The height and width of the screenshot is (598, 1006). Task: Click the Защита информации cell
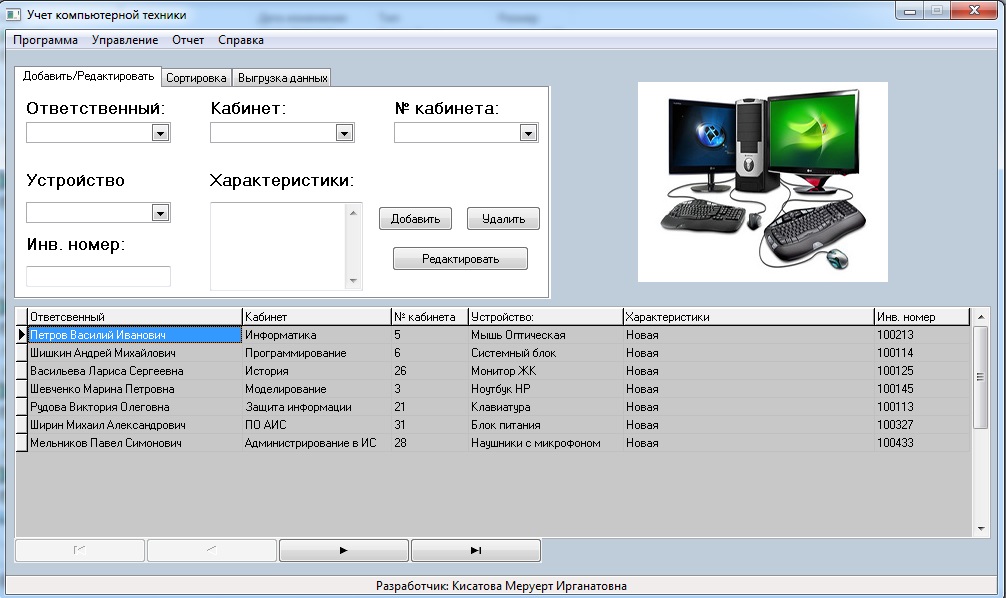pos(316,407)
